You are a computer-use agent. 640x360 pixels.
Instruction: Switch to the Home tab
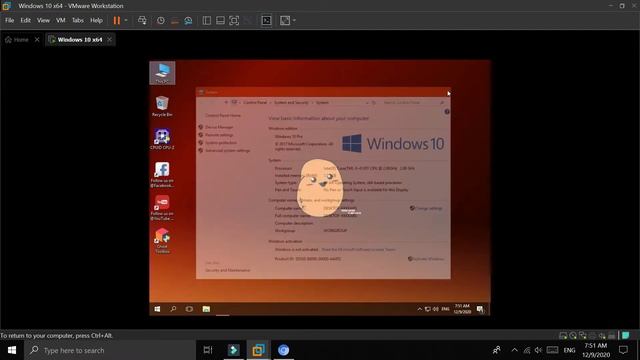pos(17,40)
